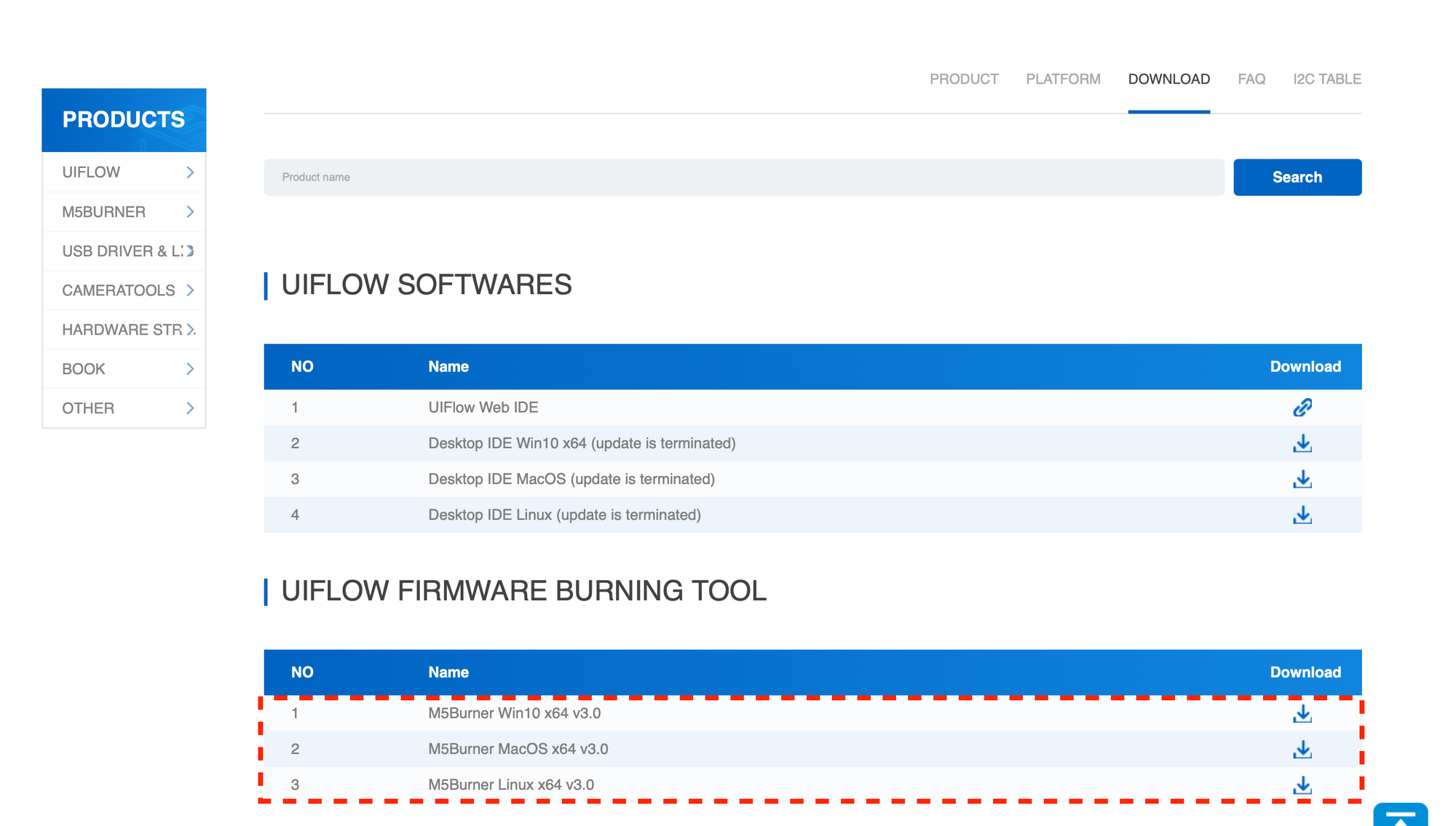This screenshot has width=1456, height=826.
Task: Click the scroll-to-top arrow icon
Action: tap(1400, 816)
